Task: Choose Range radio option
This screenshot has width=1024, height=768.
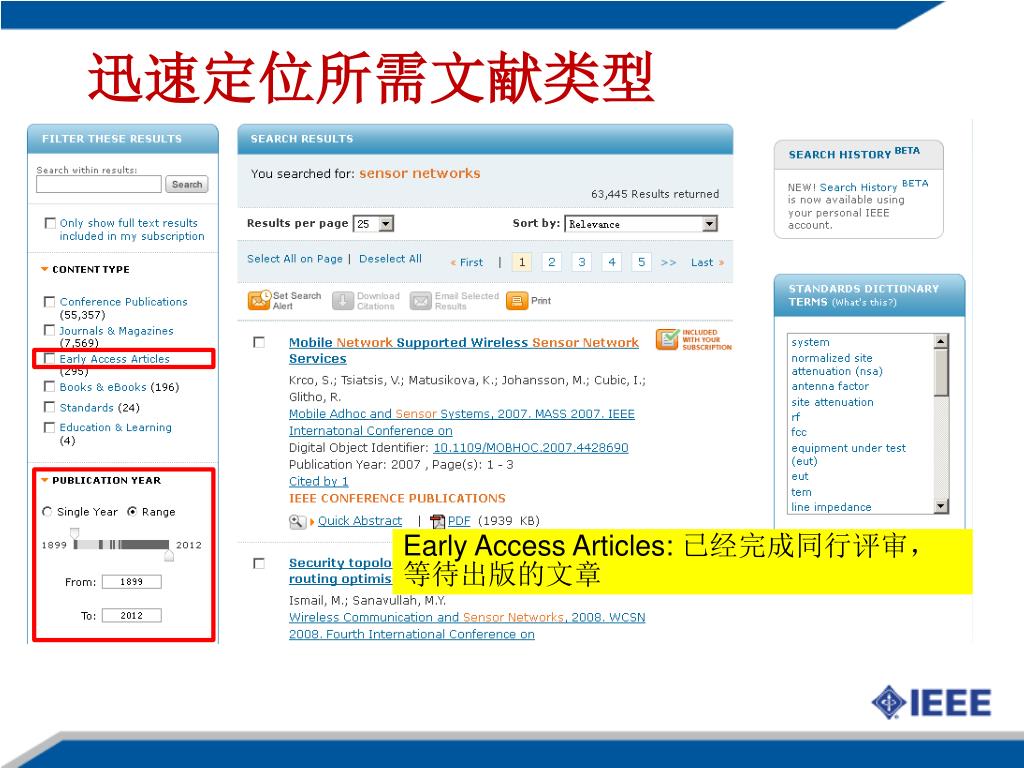Action: point(132,512)
